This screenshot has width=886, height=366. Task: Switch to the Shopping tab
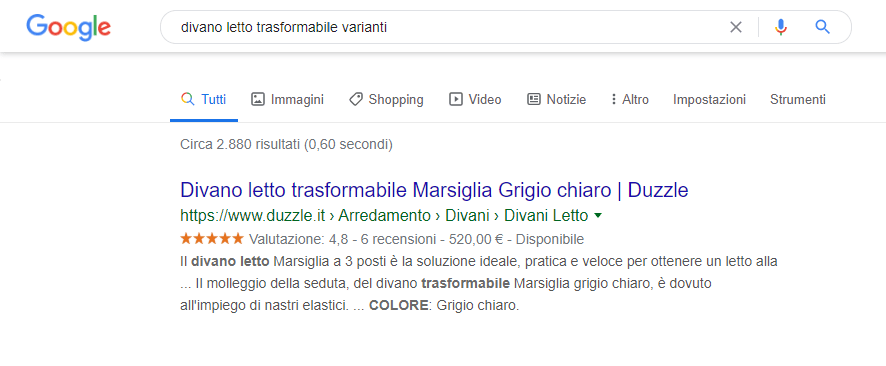386,99
